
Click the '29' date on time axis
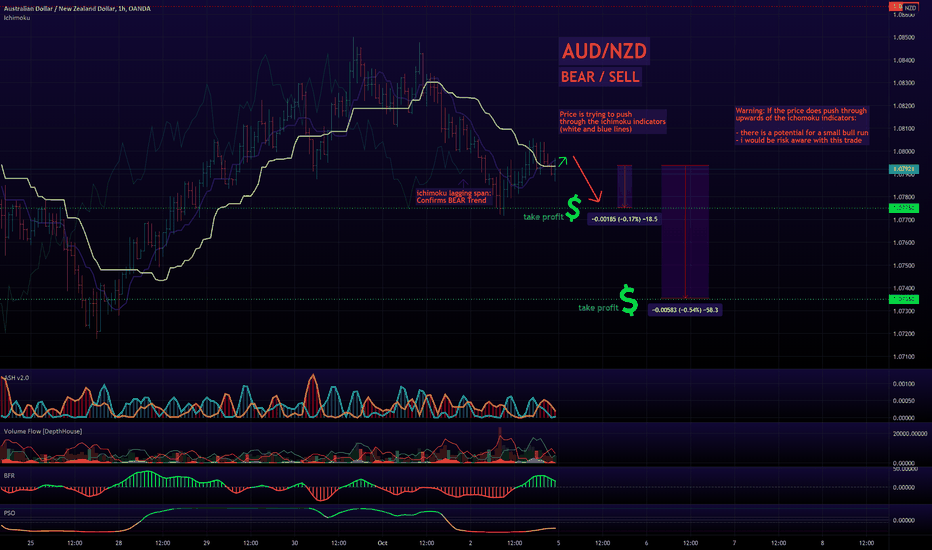(207, 543)
